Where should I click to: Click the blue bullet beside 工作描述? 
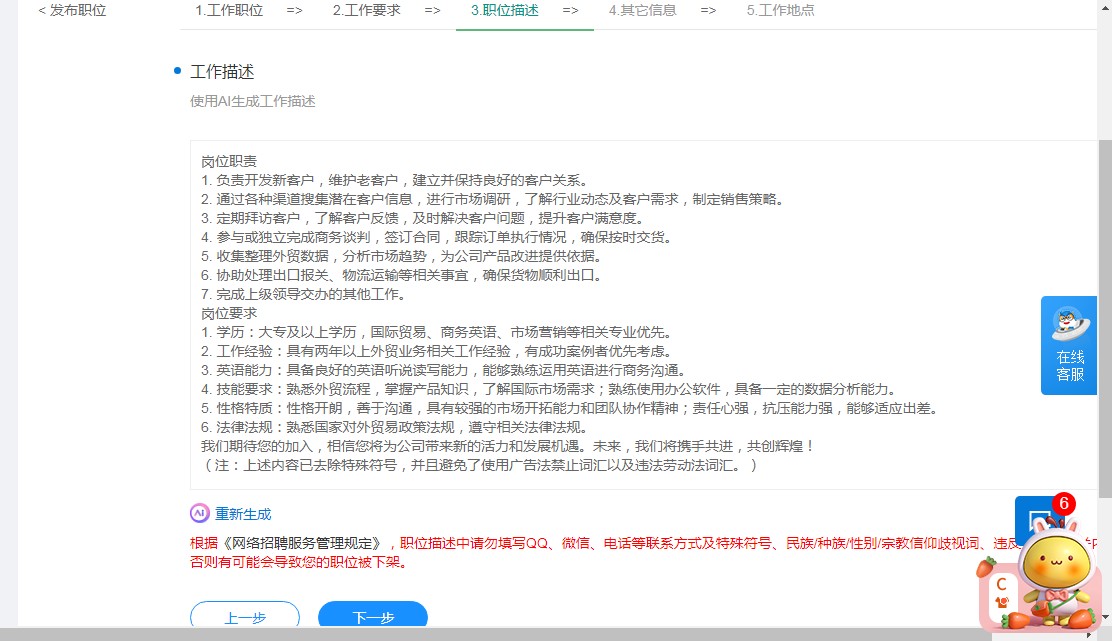click(177, 71)
